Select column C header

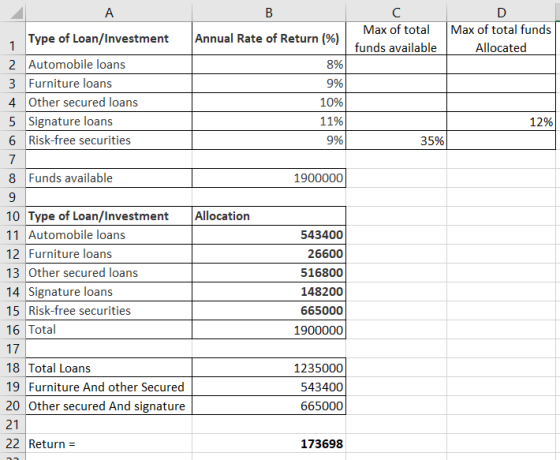tap(396, 13)
